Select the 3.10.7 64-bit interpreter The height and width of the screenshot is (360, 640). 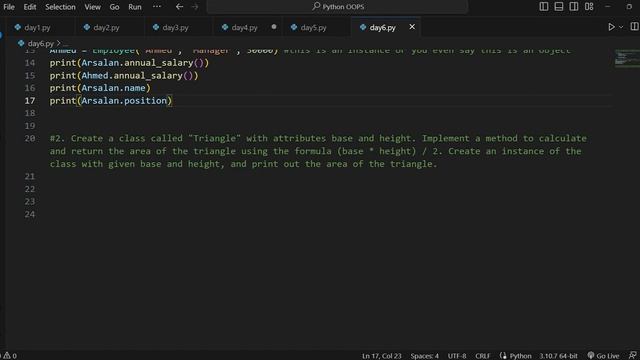tap(558, 356)
